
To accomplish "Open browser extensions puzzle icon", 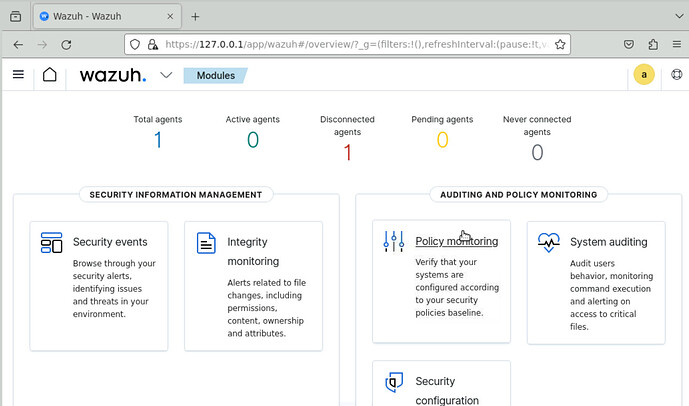I will 653,44.
